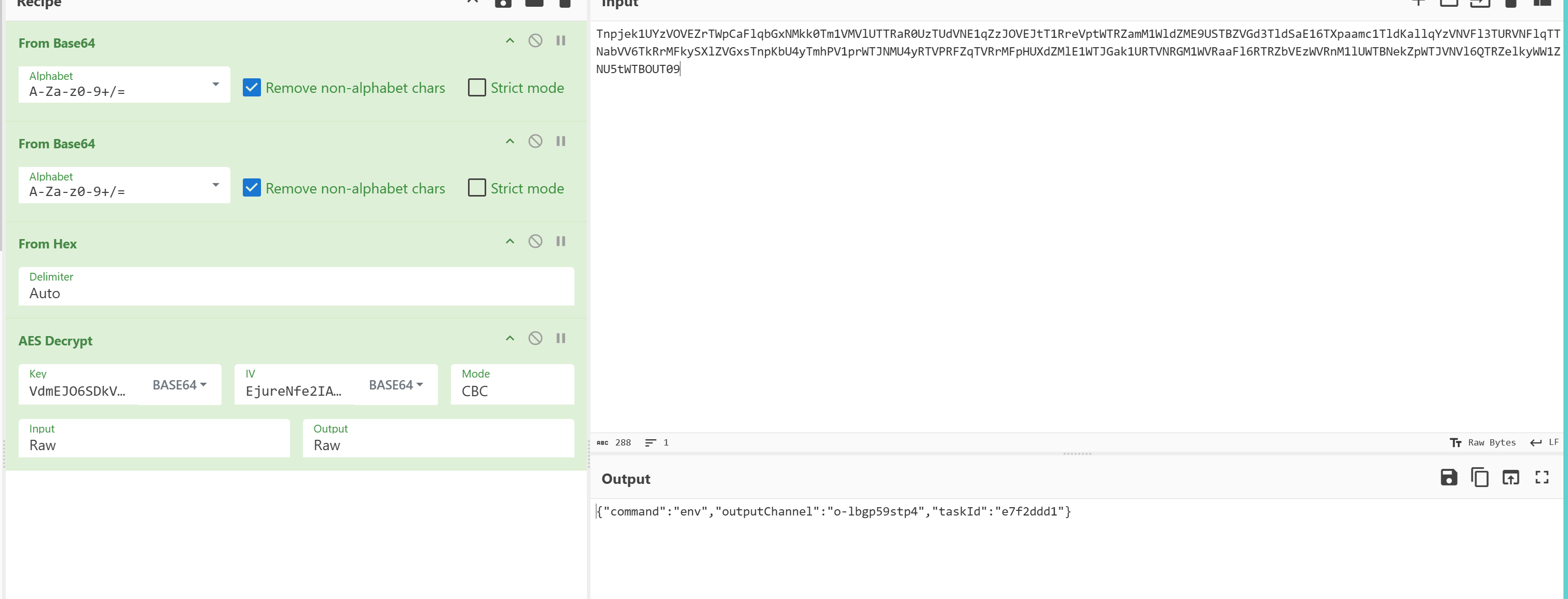
Task: Uncheck Remove non-alphabet chars in first Base64
Action: point(252,88)
